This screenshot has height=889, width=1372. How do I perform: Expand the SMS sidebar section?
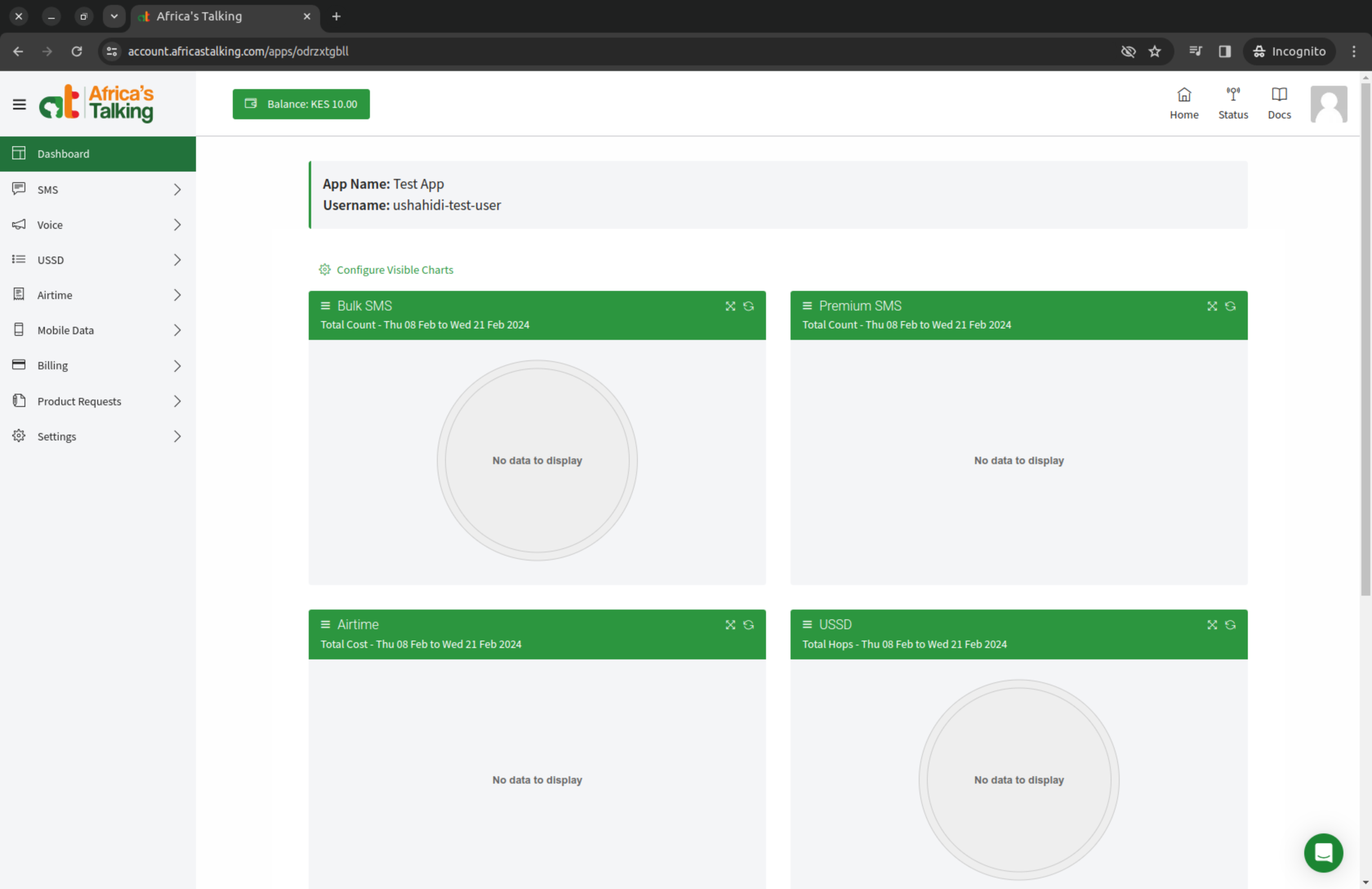point(98,190)
